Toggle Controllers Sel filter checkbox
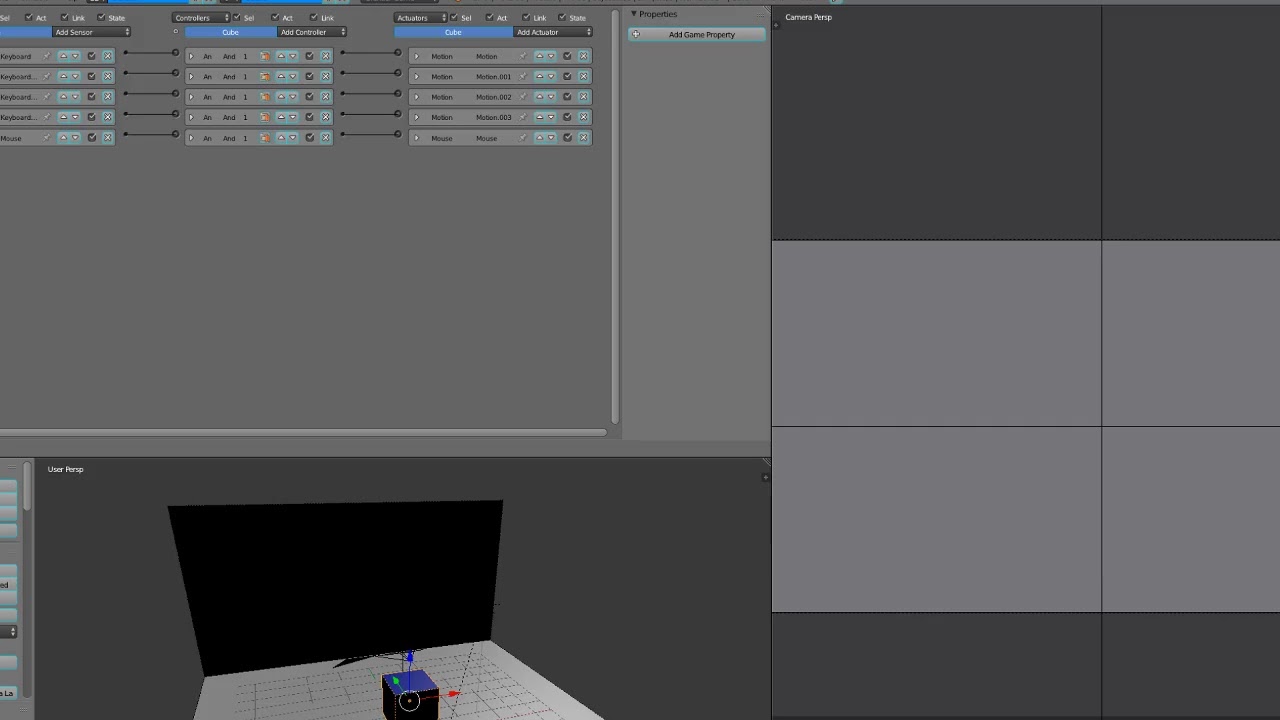Screen dimensions: 1280x720 click(237, 17)
